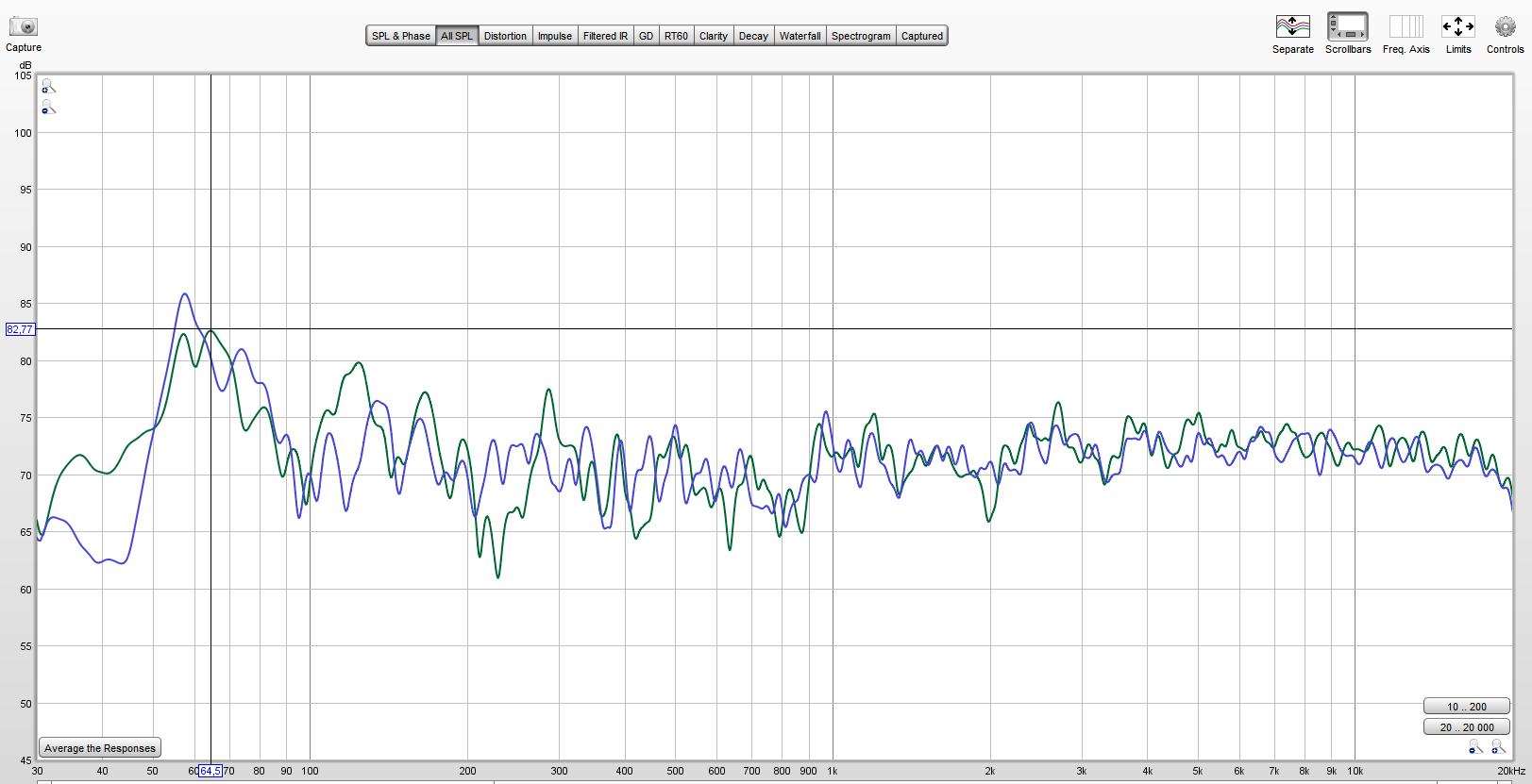Click the 82,77 dB cursor value box
The image size is (1532, 784).
click(20, 329)
